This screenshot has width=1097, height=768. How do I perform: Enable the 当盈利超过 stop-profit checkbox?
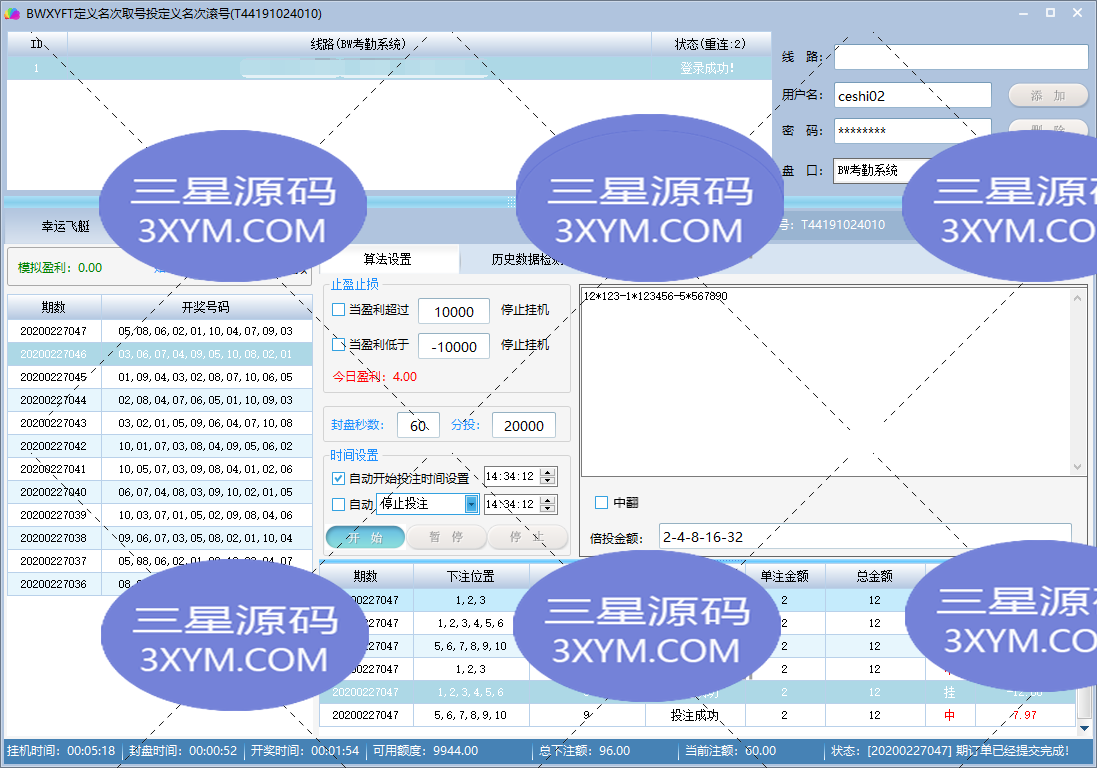click(x=339, y=311)
